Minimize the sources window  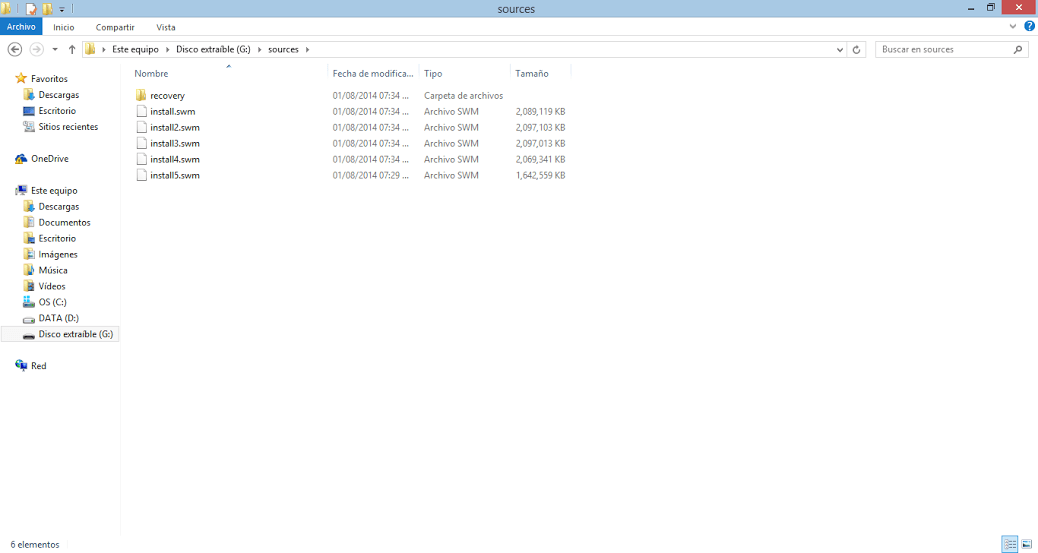click(970, 8)
